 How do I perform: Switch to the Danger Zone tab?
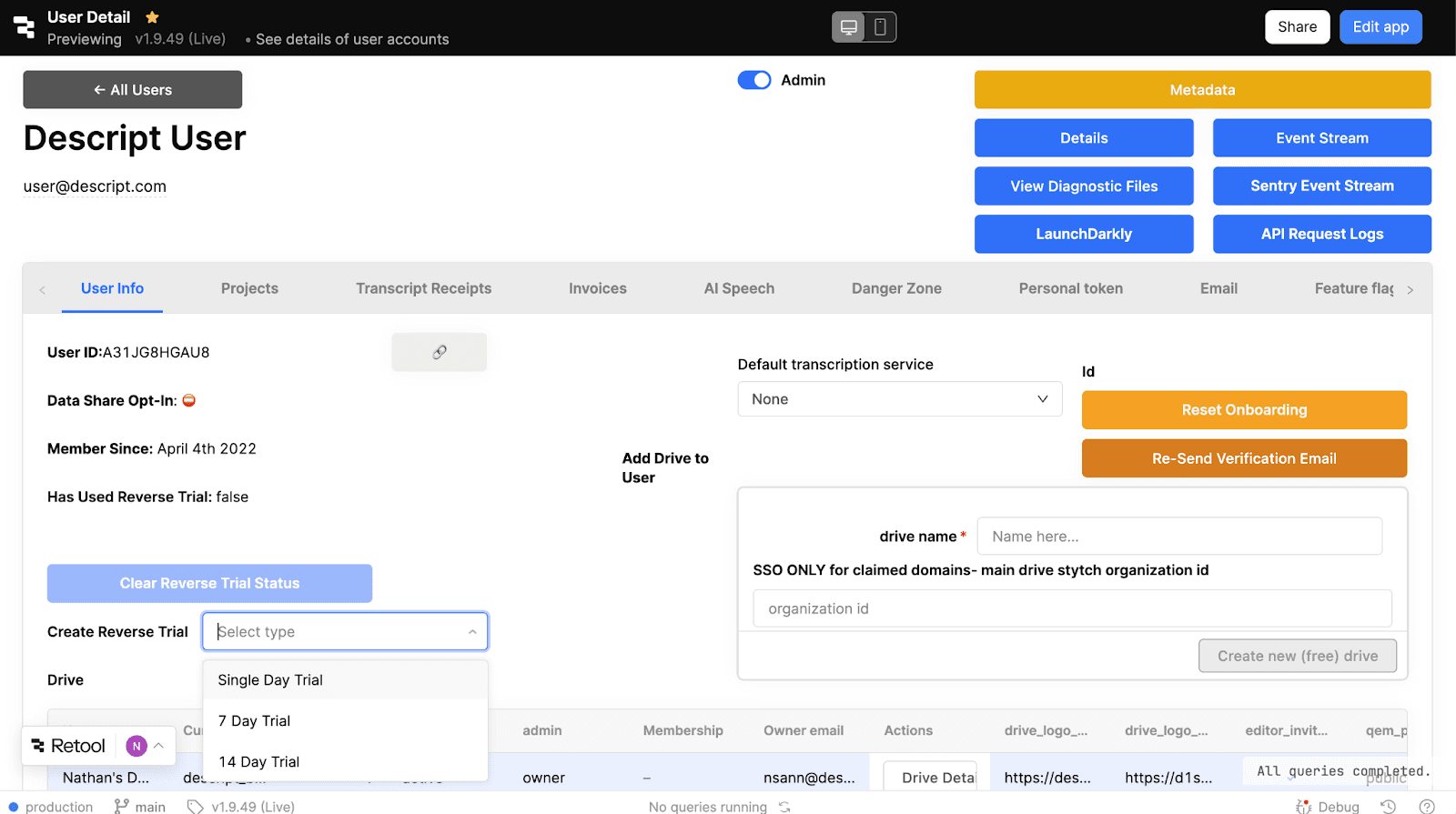[x=895, y=288]
